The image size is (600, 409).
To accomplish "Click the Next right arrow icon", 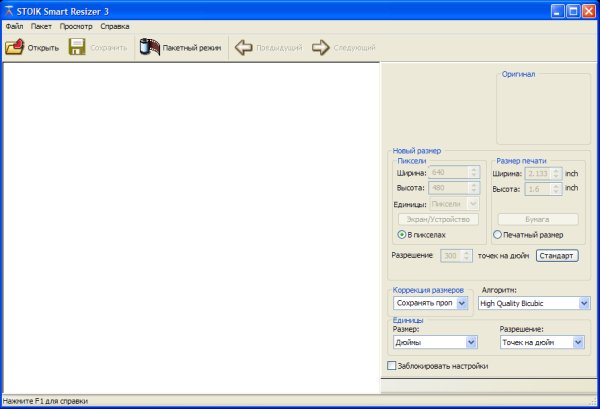I will (321, 48).
